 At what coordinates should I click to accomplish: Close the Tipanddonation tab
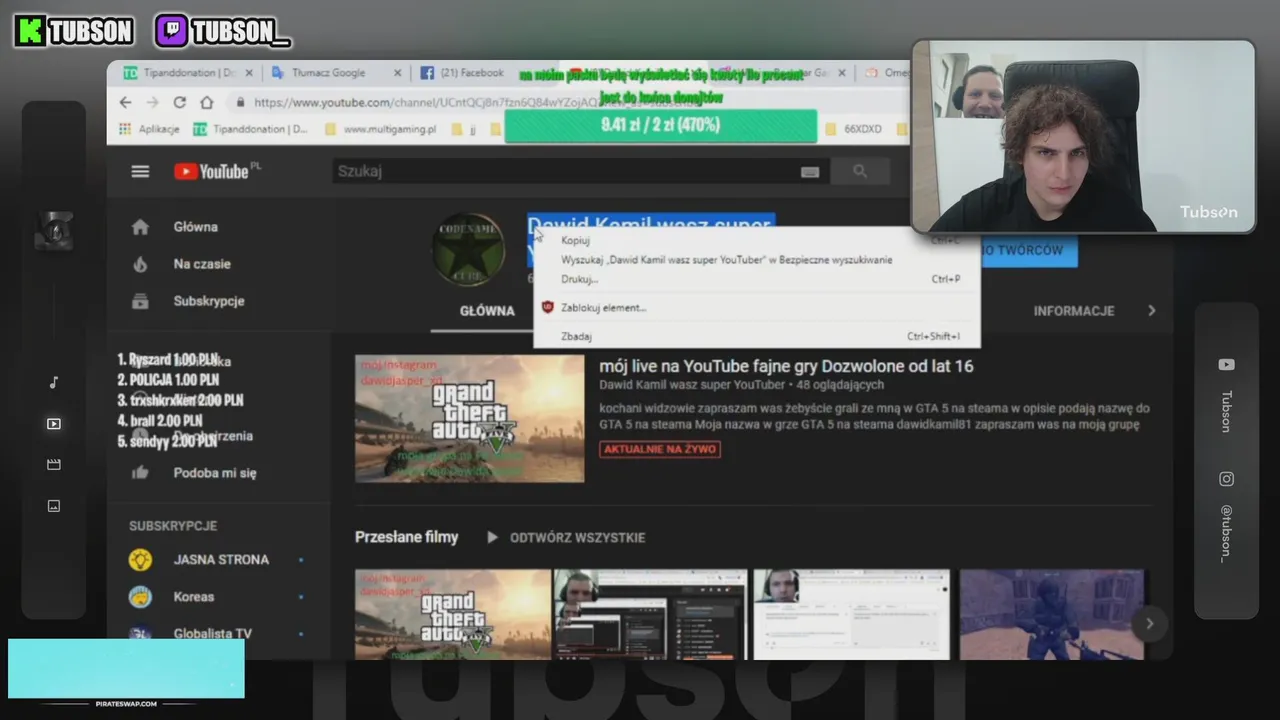pyautogui.click(x=249, y=73)
